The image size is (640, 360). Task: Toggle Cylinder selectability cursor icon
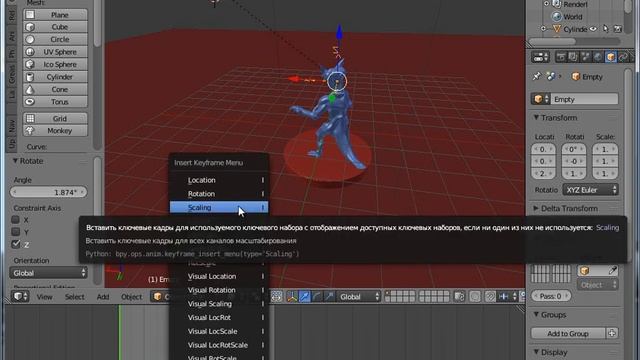[605, 29]
